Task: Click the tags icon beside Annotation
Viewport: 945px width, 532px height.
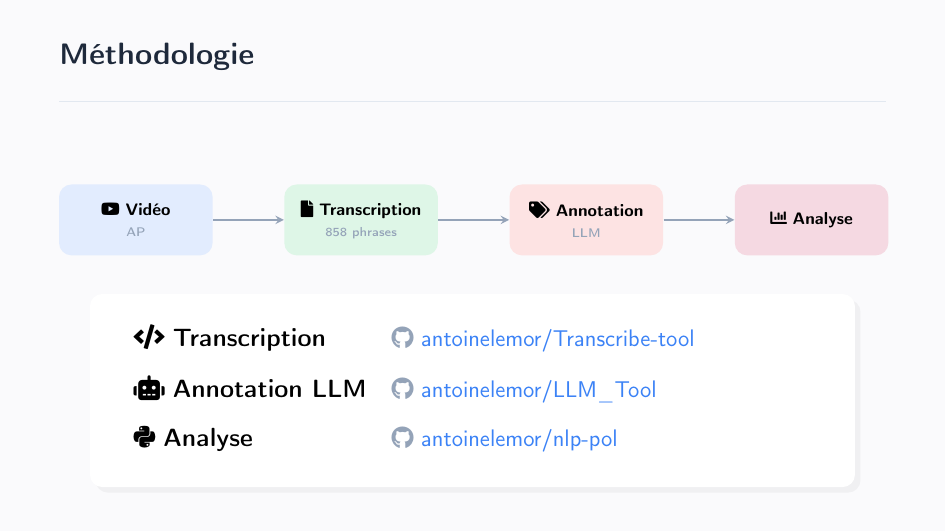Action: (539, 210)
